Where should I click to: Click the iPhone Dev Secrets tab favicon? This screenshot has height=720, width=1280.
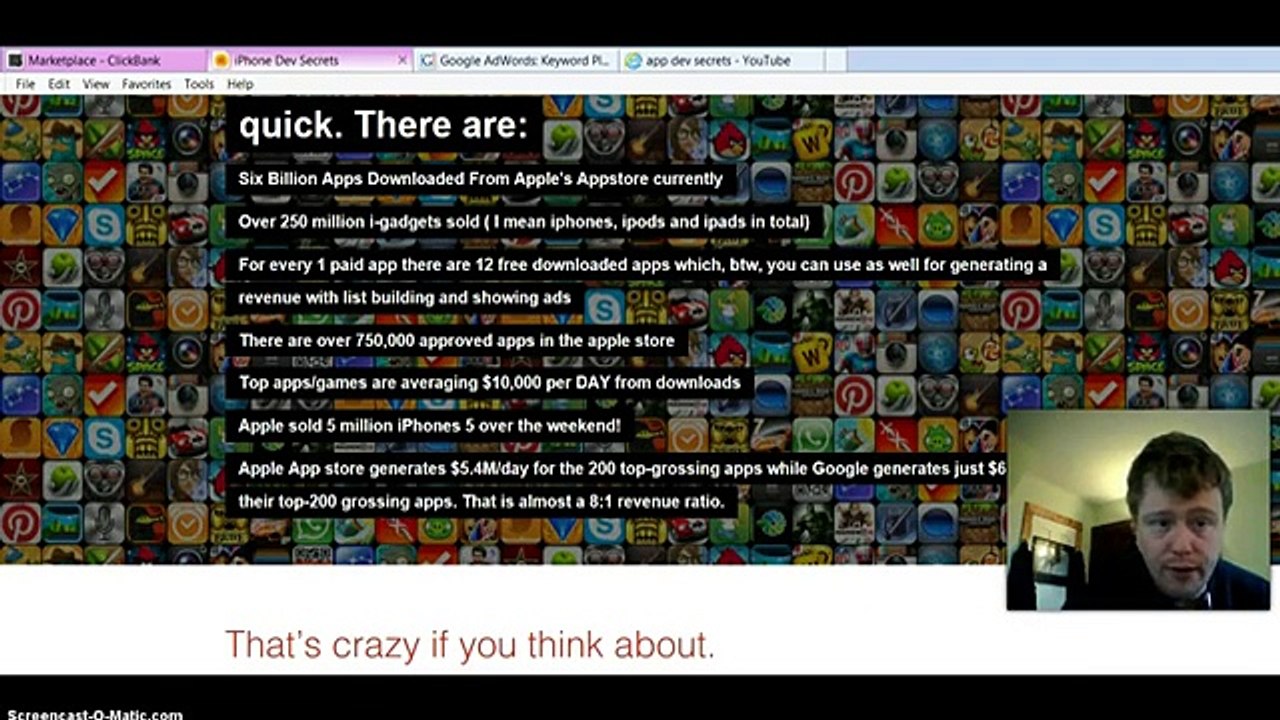(221, 60)
